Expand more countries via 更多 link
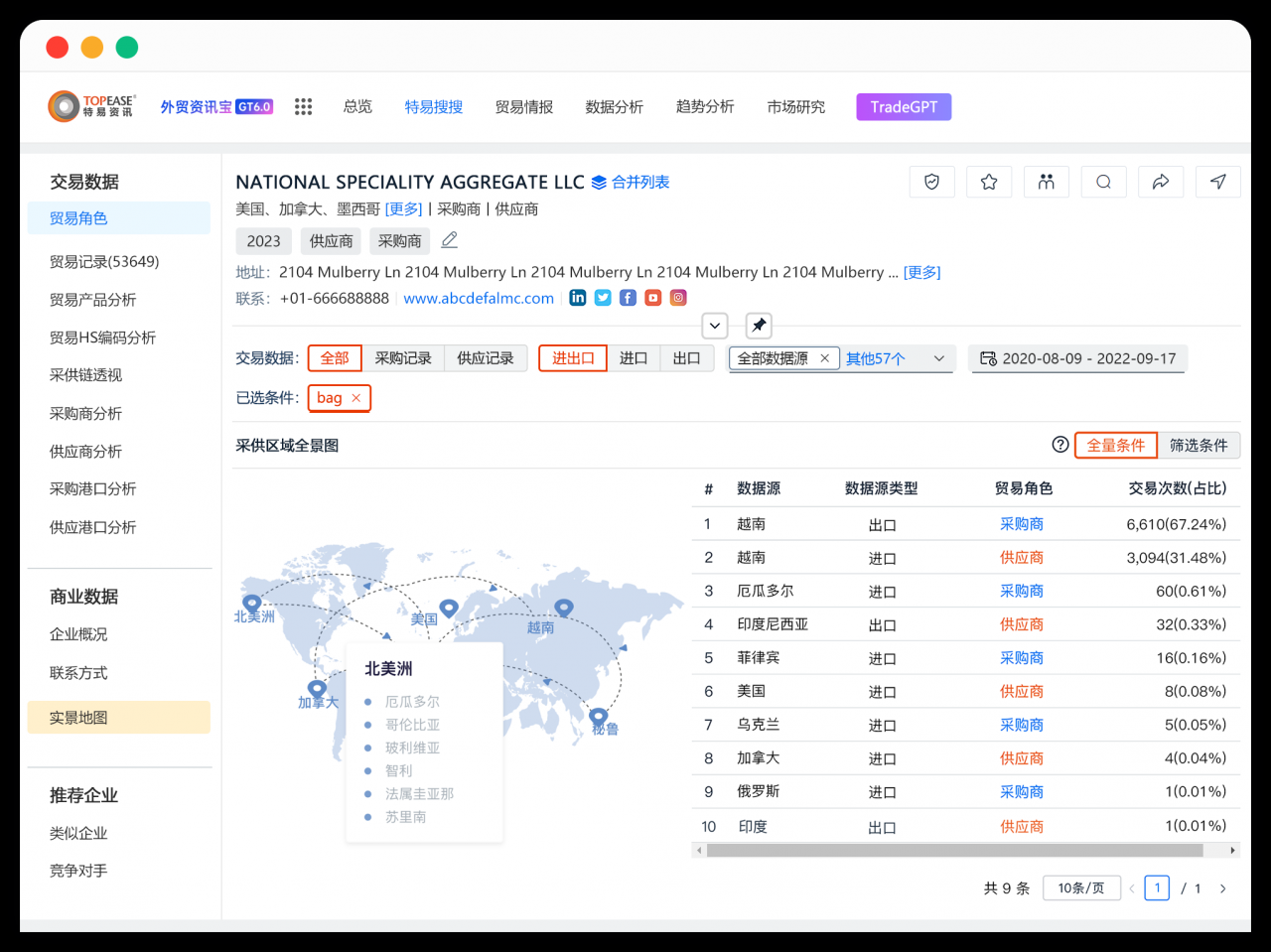 404,209
